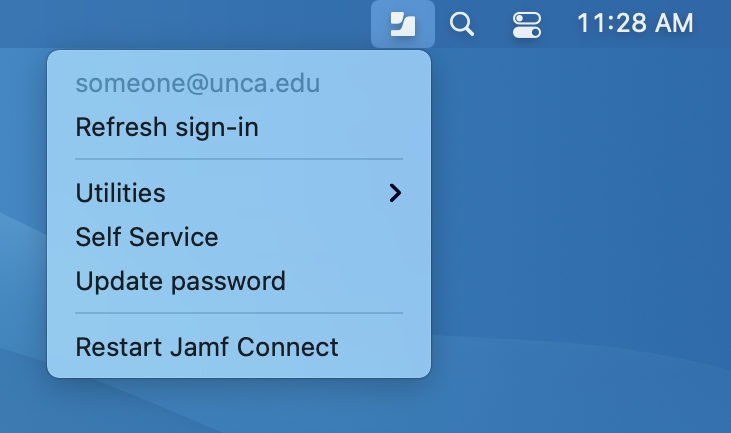
Task: Click the magnifying glass in menu bar
Action: pos(461,24)
